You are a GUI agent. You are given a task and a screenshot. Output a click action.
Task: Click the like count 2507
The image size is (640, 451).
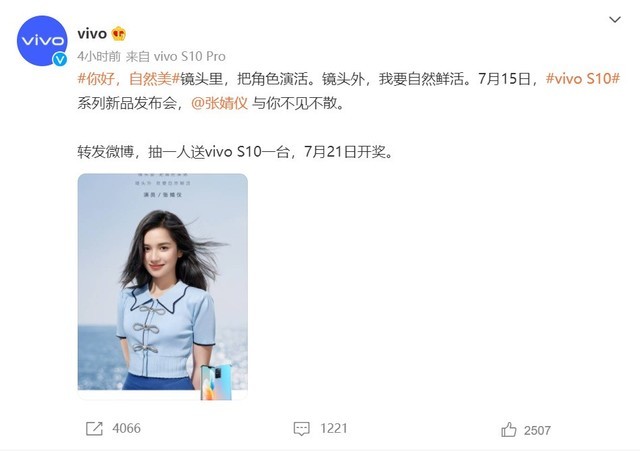click(x=537, y=431)
